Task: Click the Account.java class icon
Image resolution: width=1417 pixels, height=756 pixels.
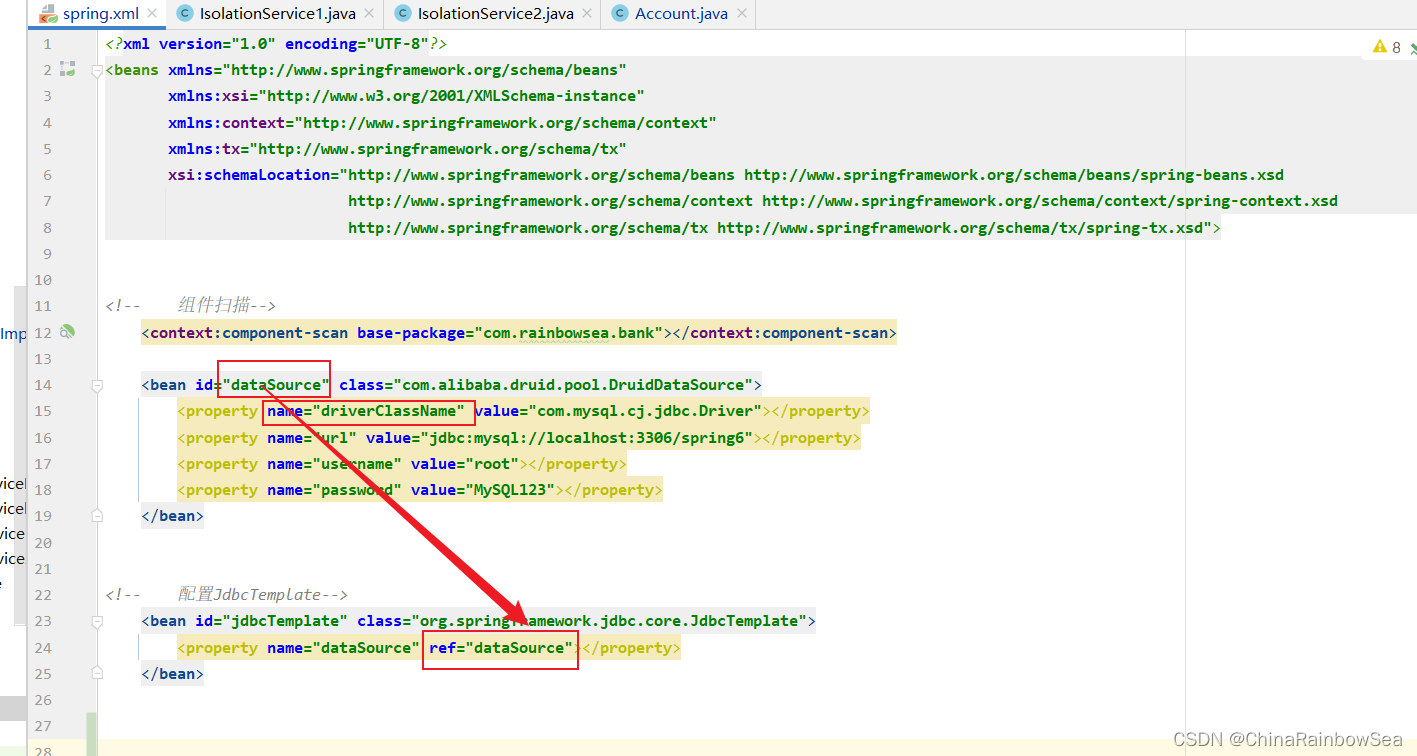Action: [619, 14]
